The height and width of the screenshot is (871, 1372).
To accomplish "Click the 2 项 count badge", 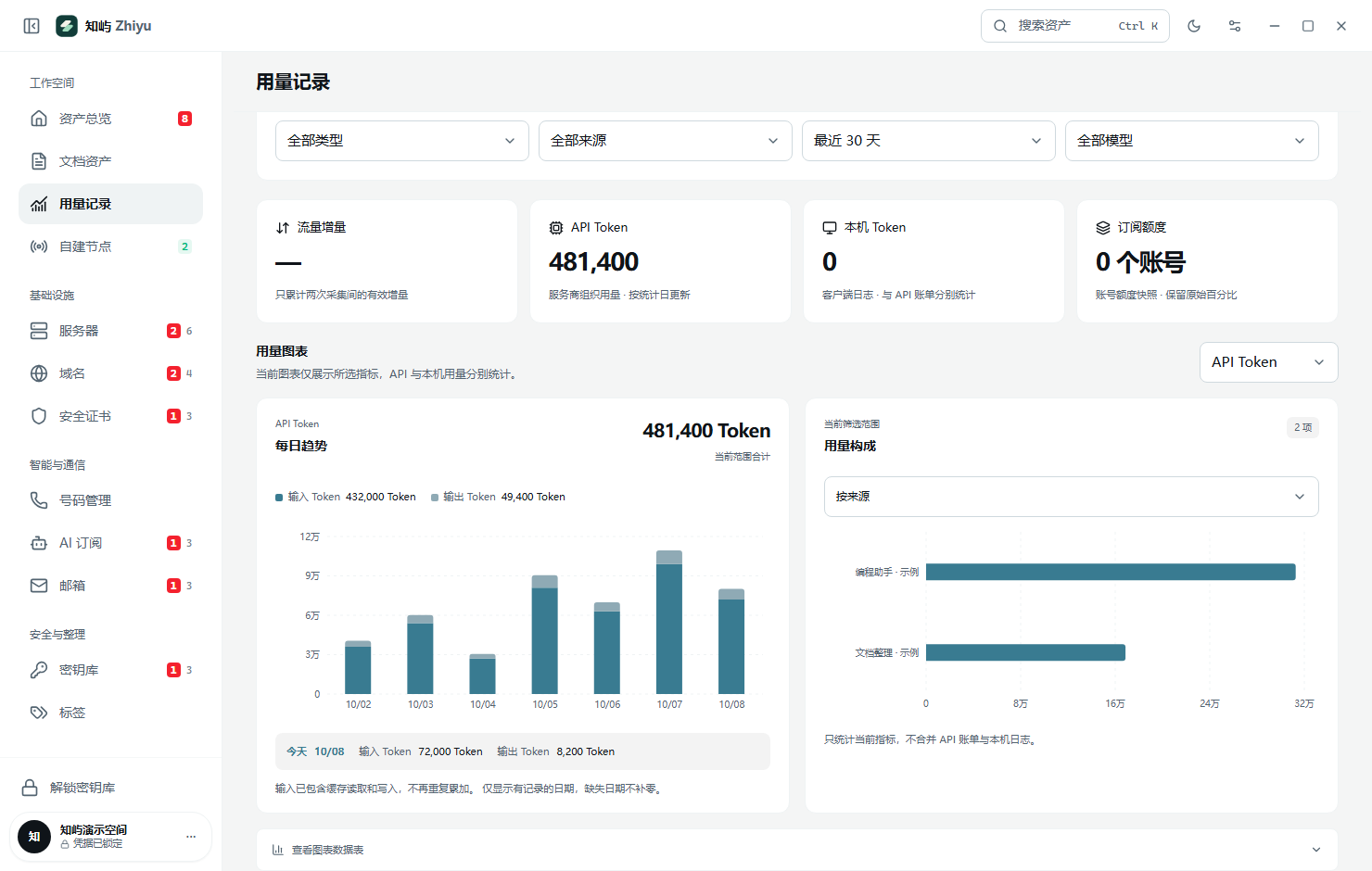I will click(x=1302, y=427).
